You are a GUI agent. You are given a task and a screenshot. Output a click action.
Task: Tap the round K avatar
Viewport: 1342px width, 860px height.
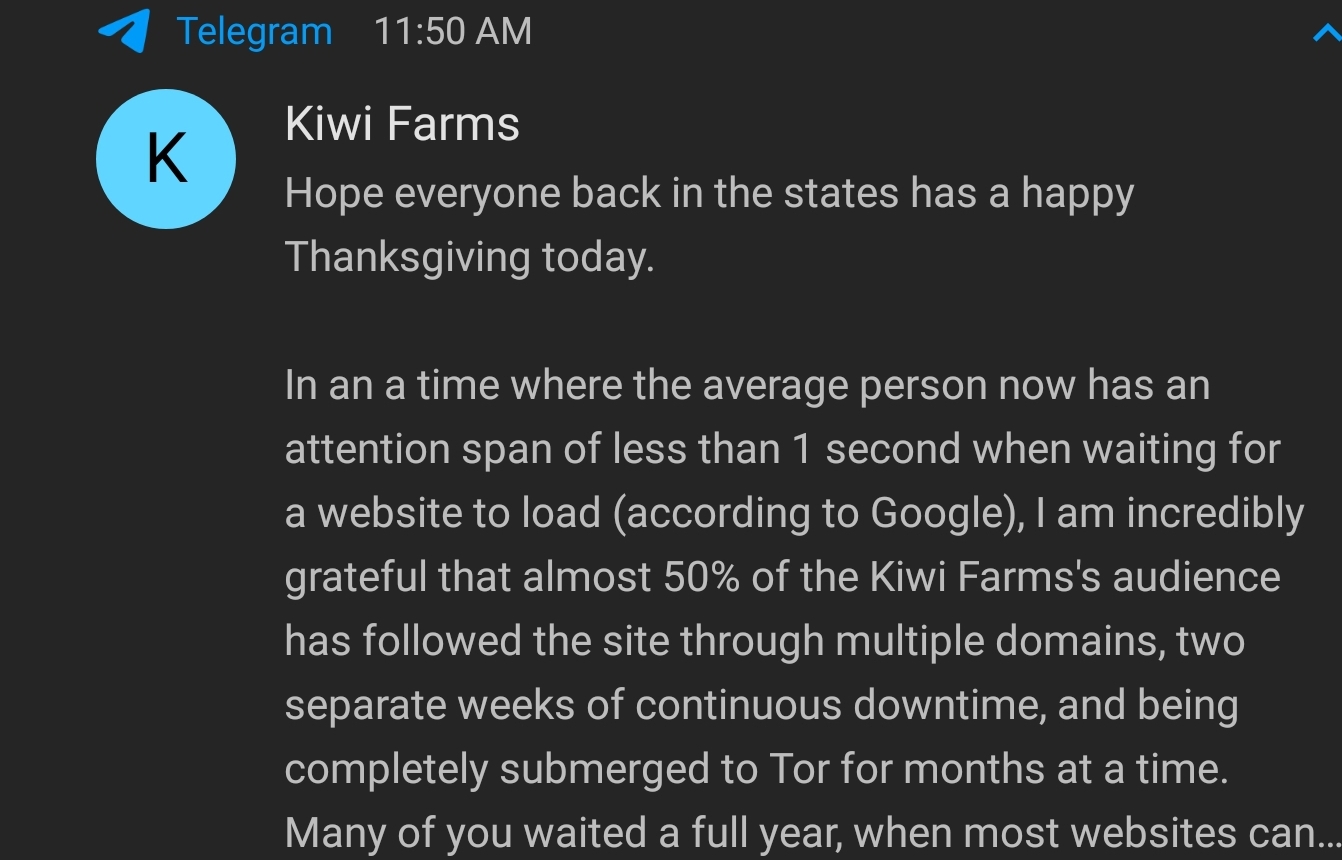[x=166, y=159]
